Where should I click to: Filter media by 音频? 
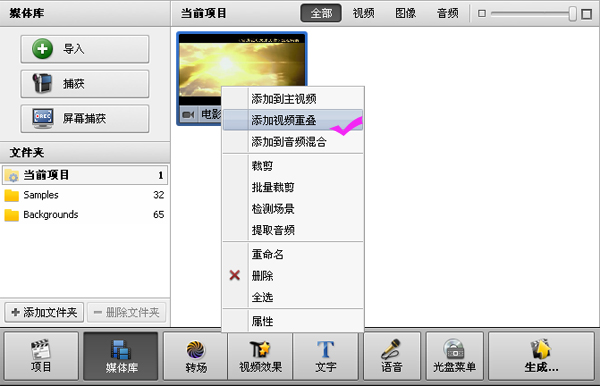[x=447, y=13]
